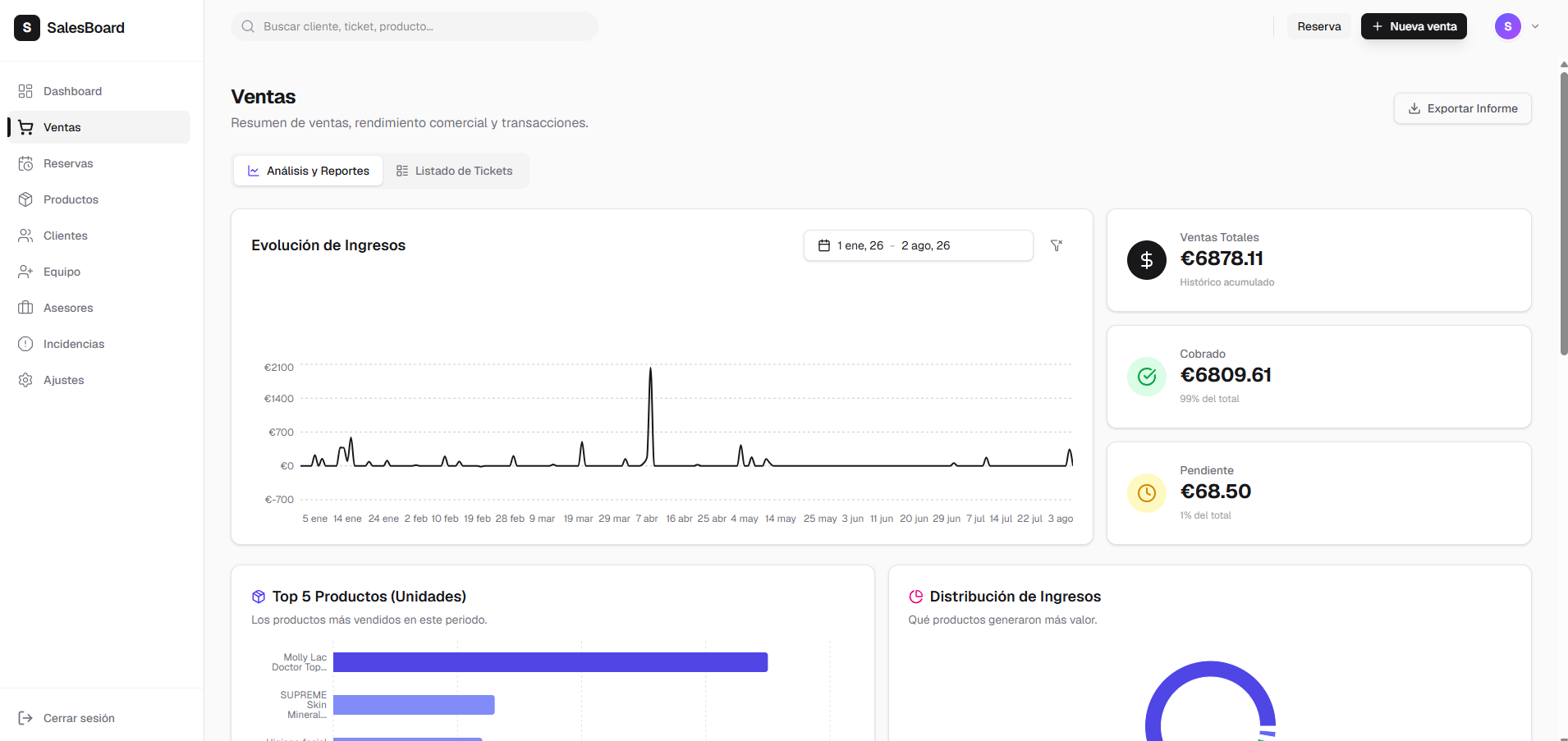Image resolution: width=1568 pixels, height=741 pixels.
Task: Click the Pendiente card label
Action: 1207,470
